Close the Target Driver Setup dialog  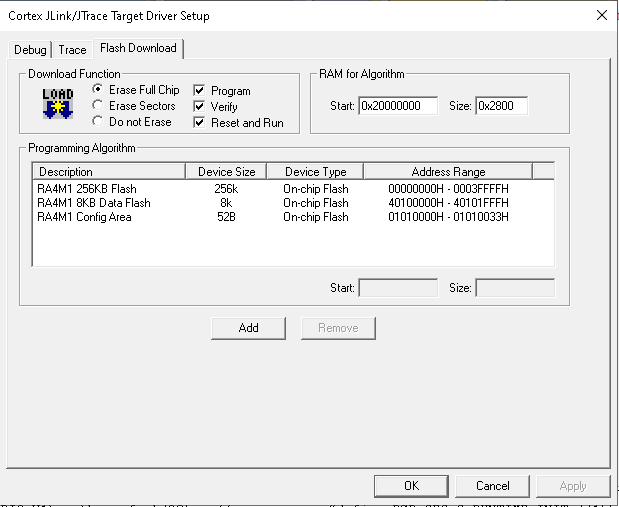[x=602, y=15]
